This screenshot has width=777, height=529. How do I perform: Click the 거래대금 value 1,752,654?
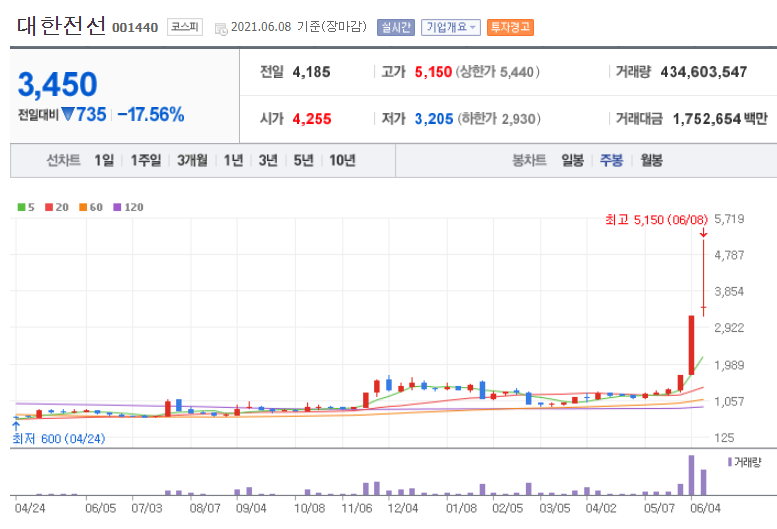click(x=707, y=119)
